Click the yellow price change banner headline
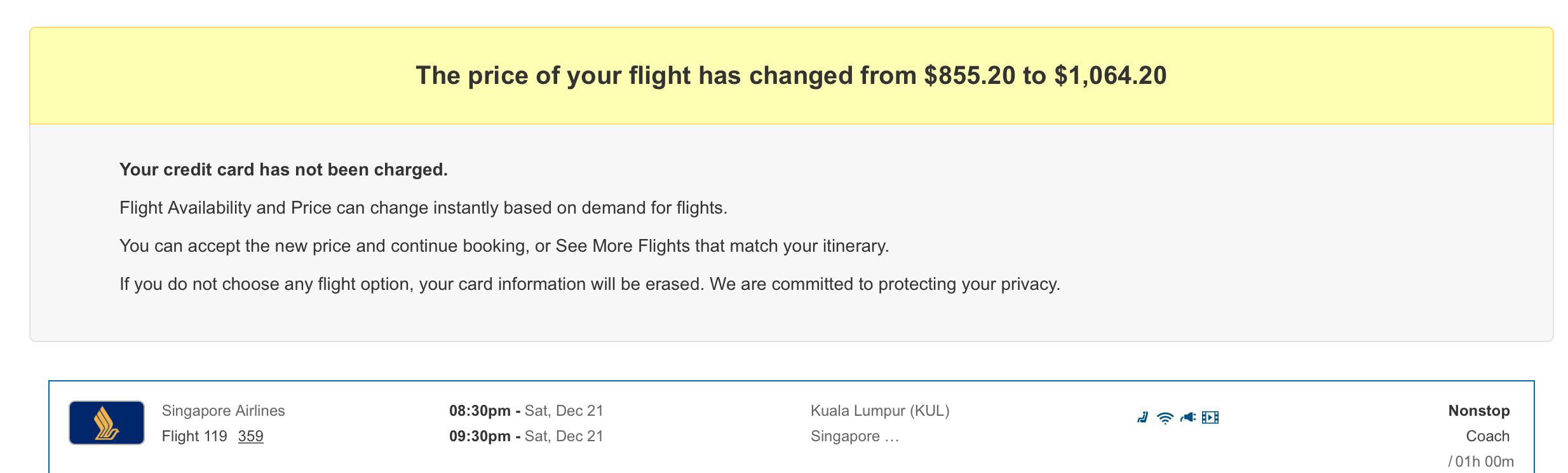This screenshot has width=1568, height=473. click(791, 76)
